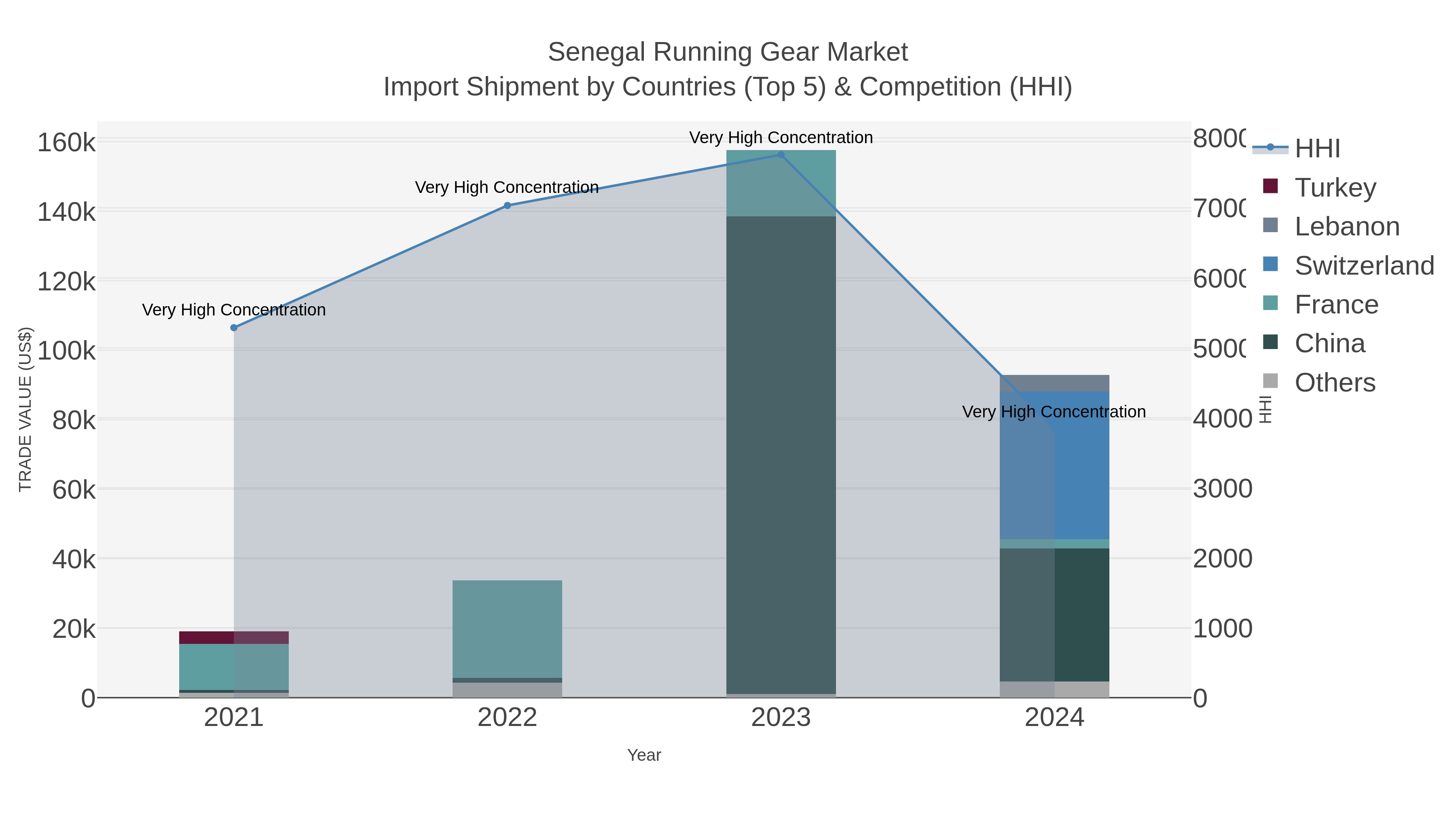This screenshot has height=819, width=1456.
Task: Click the 2021 x-axis label
Action: pos(234,718)
